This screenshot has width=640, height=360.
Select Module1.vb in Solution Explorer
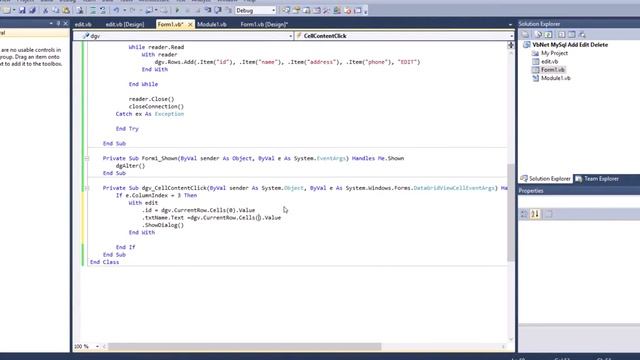tap(556, 78)
